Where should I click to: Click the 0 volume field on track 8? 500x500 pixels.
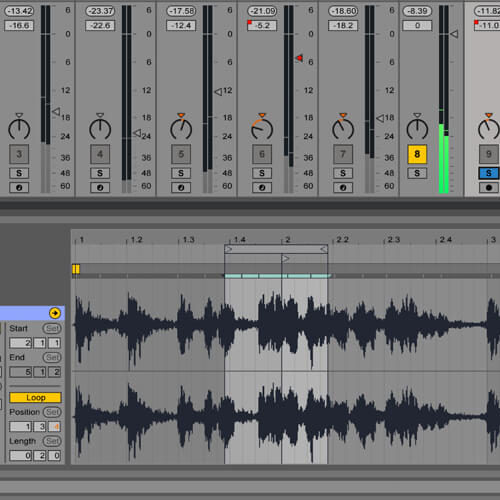pos(417,26)
